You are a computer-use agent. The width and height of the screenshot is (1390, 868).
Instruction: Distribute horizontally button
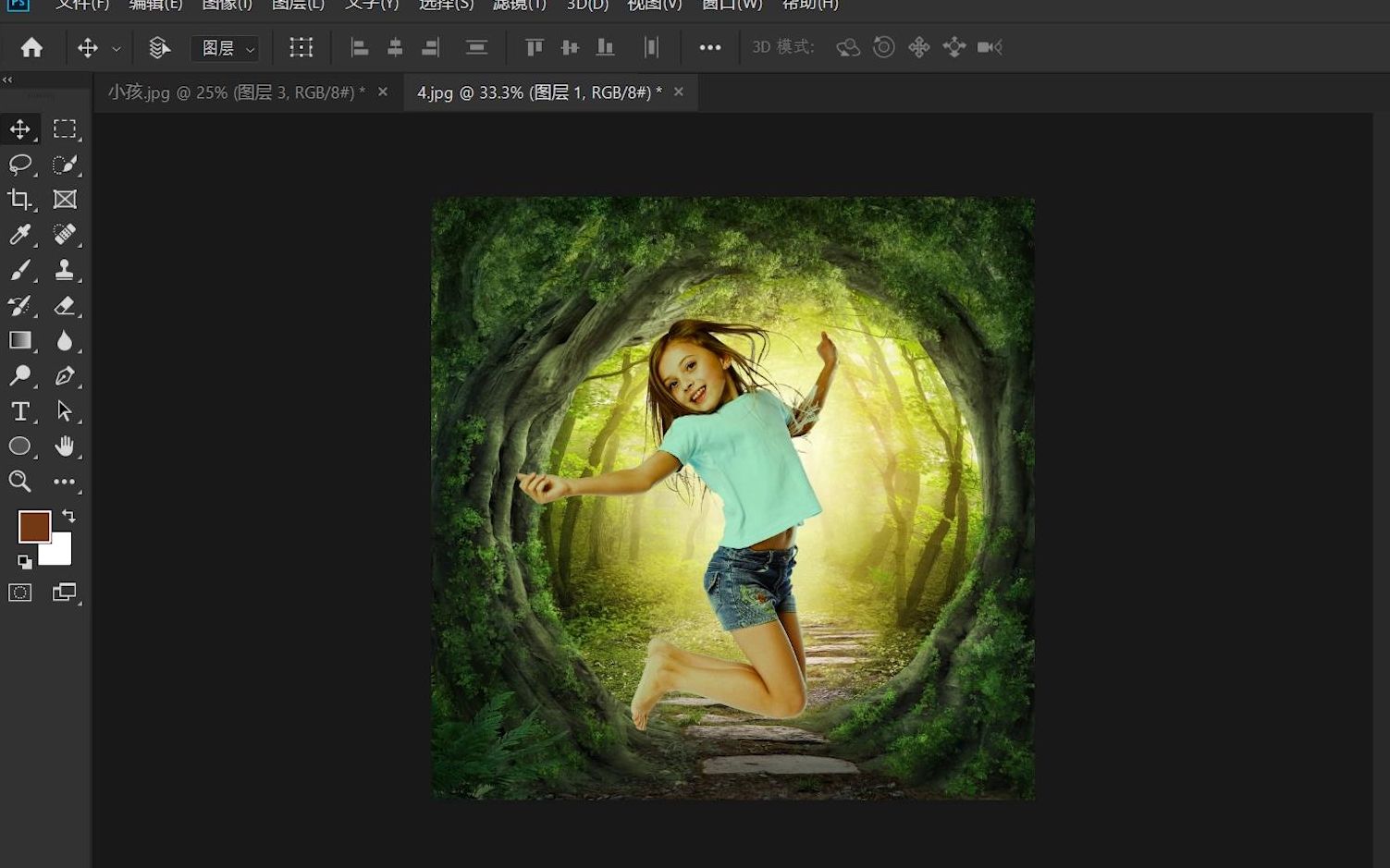click(651, 47)
